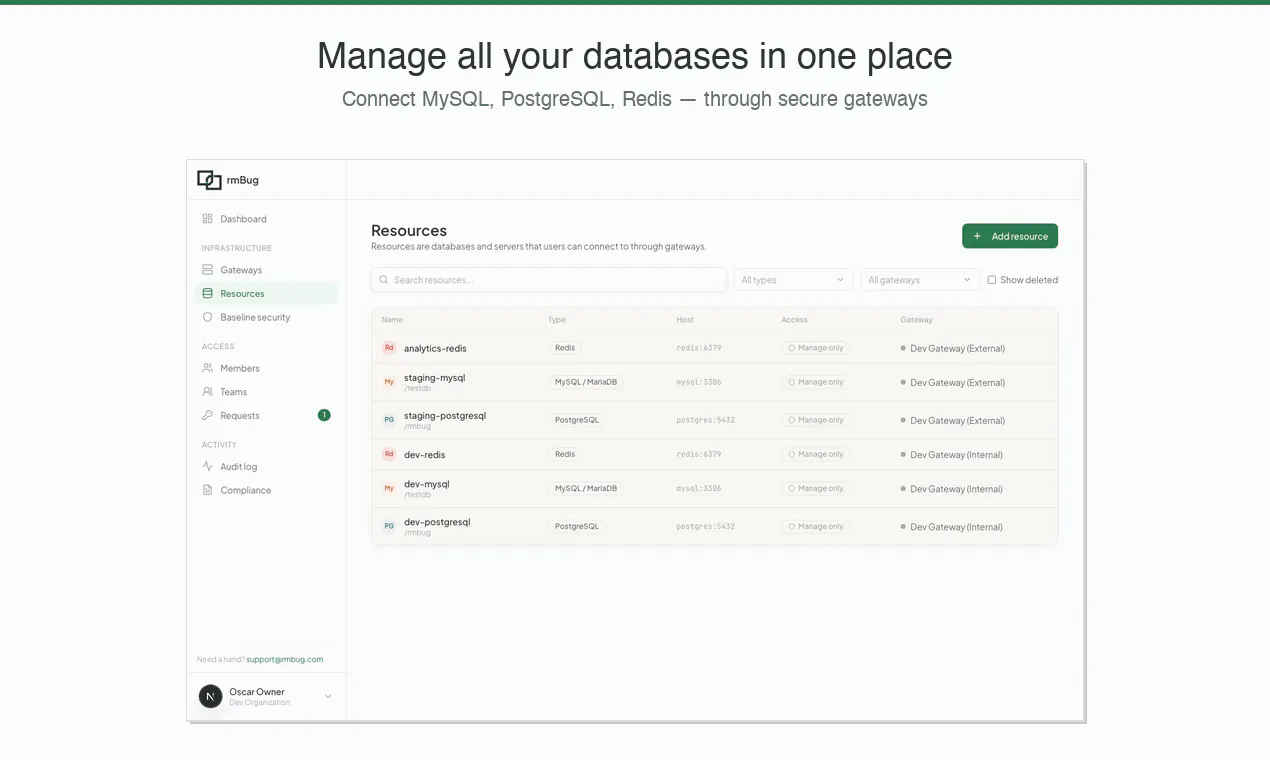Click the Oscar Owner avatar
The width and height of the screenshot is (1270, 760).
[210, 696]
